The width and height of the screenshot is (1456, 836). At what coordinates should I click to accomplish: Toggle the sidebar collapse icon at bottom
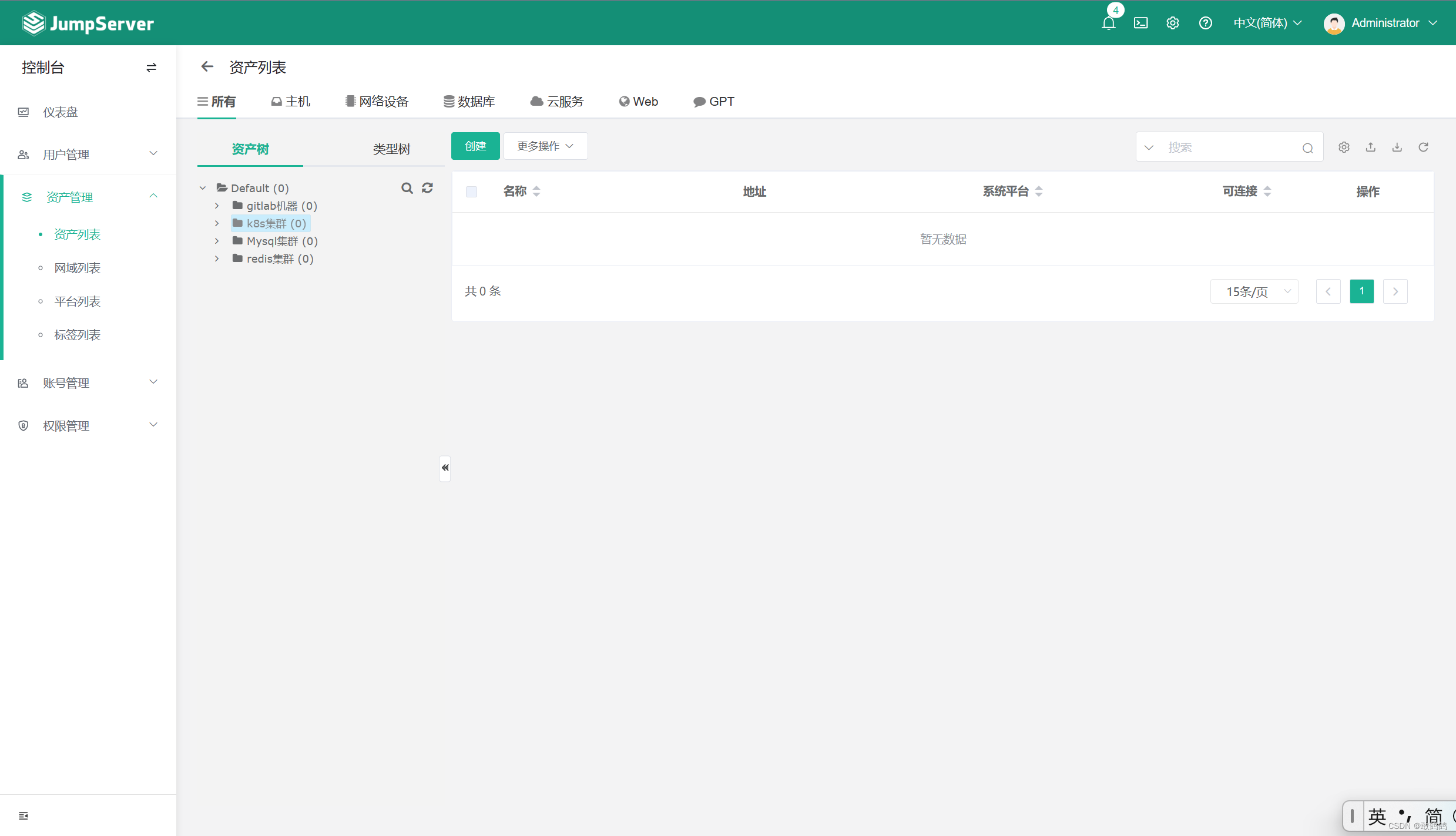click(24, 815)
